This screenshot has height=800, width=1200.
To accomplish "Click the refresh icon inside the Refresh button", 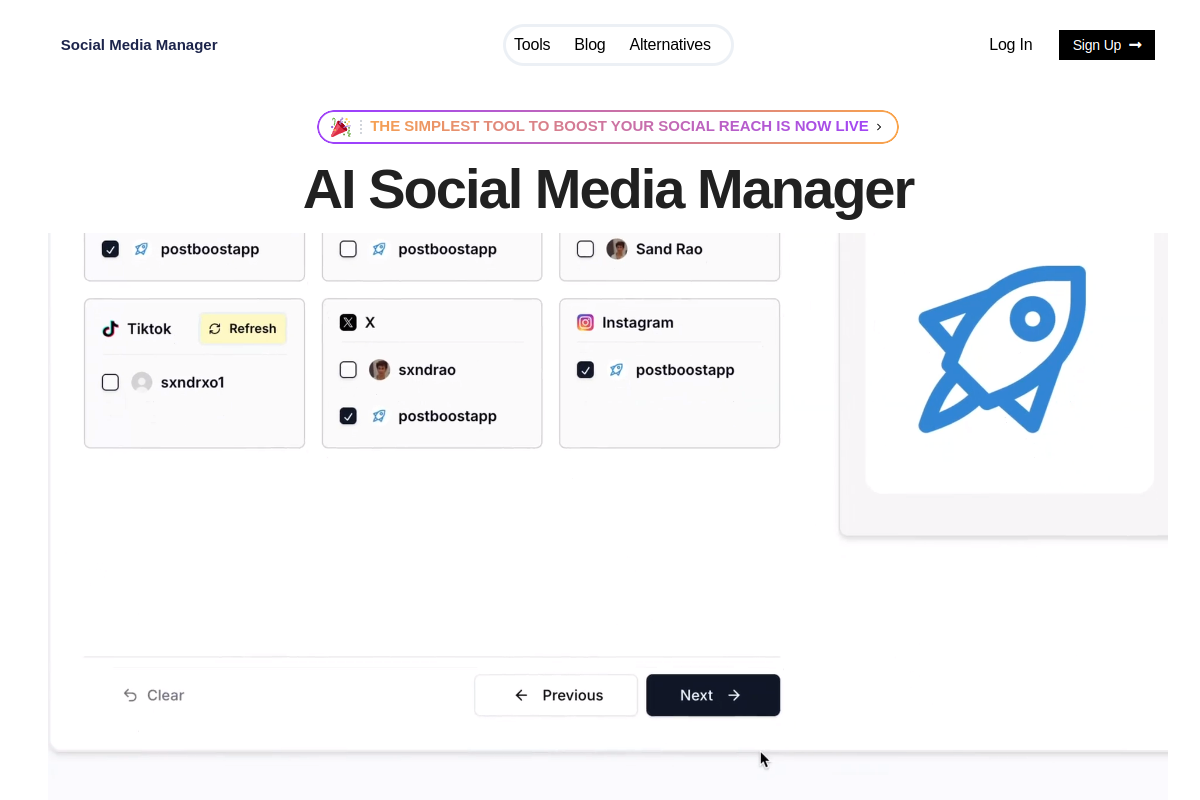I will (214, 328).
